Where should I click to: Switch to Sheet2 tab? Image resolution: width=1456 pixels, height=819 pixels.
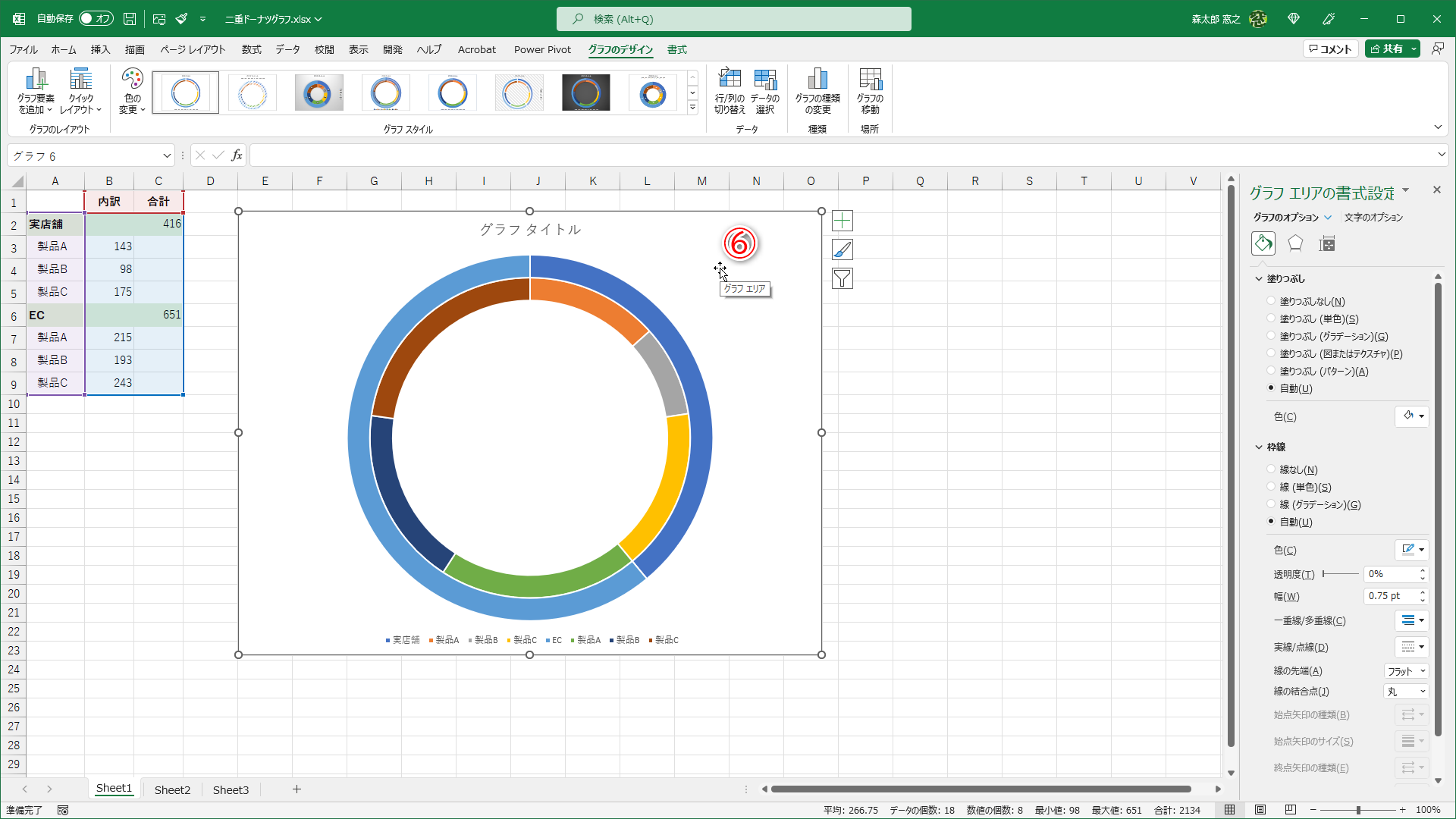[172, 789]
